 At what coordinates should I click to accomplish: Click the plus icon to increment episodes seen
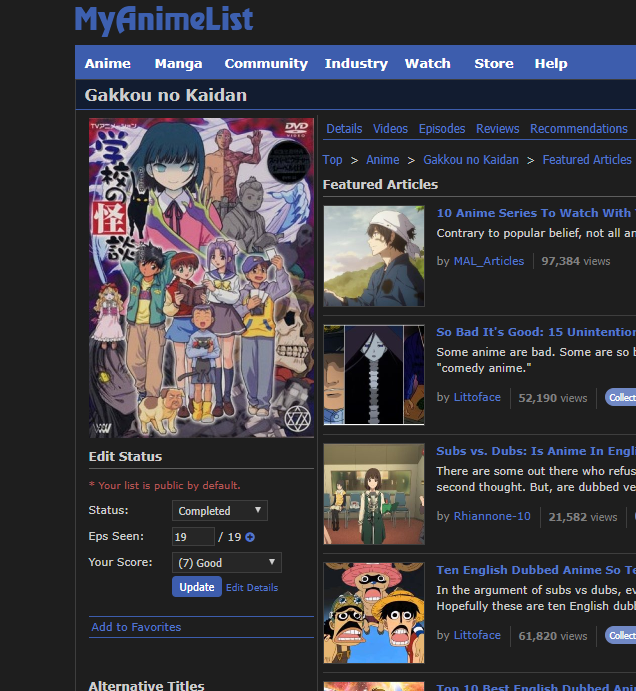tap(250, 537)
